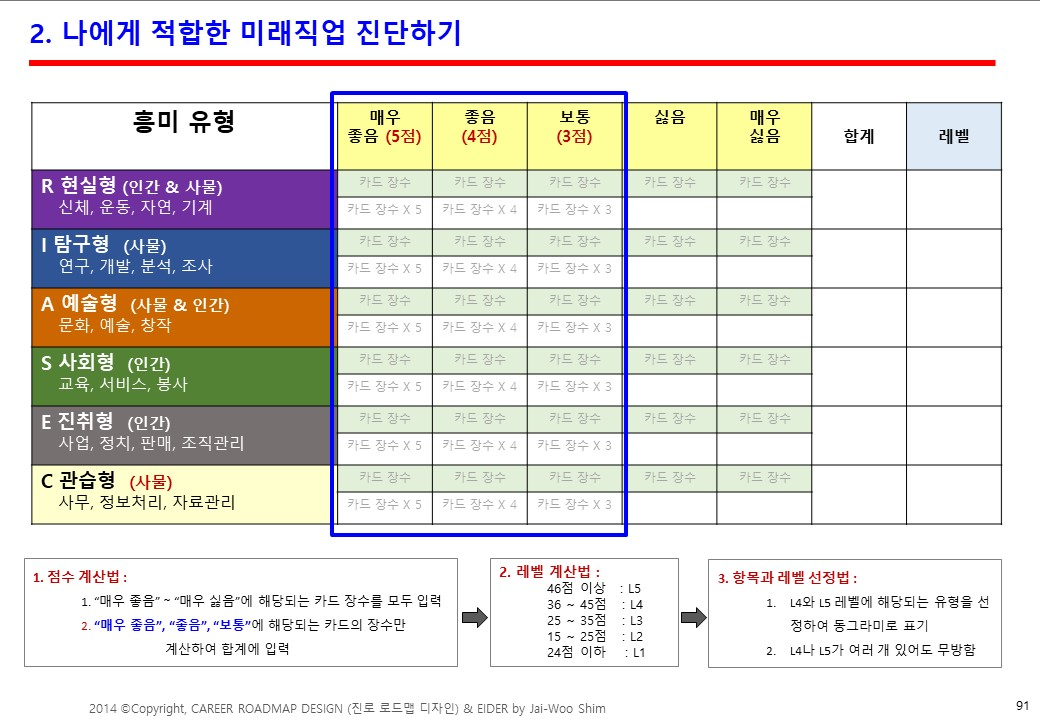
Task: Click the 좋음 (4점) column header
Action: [480, 136]
